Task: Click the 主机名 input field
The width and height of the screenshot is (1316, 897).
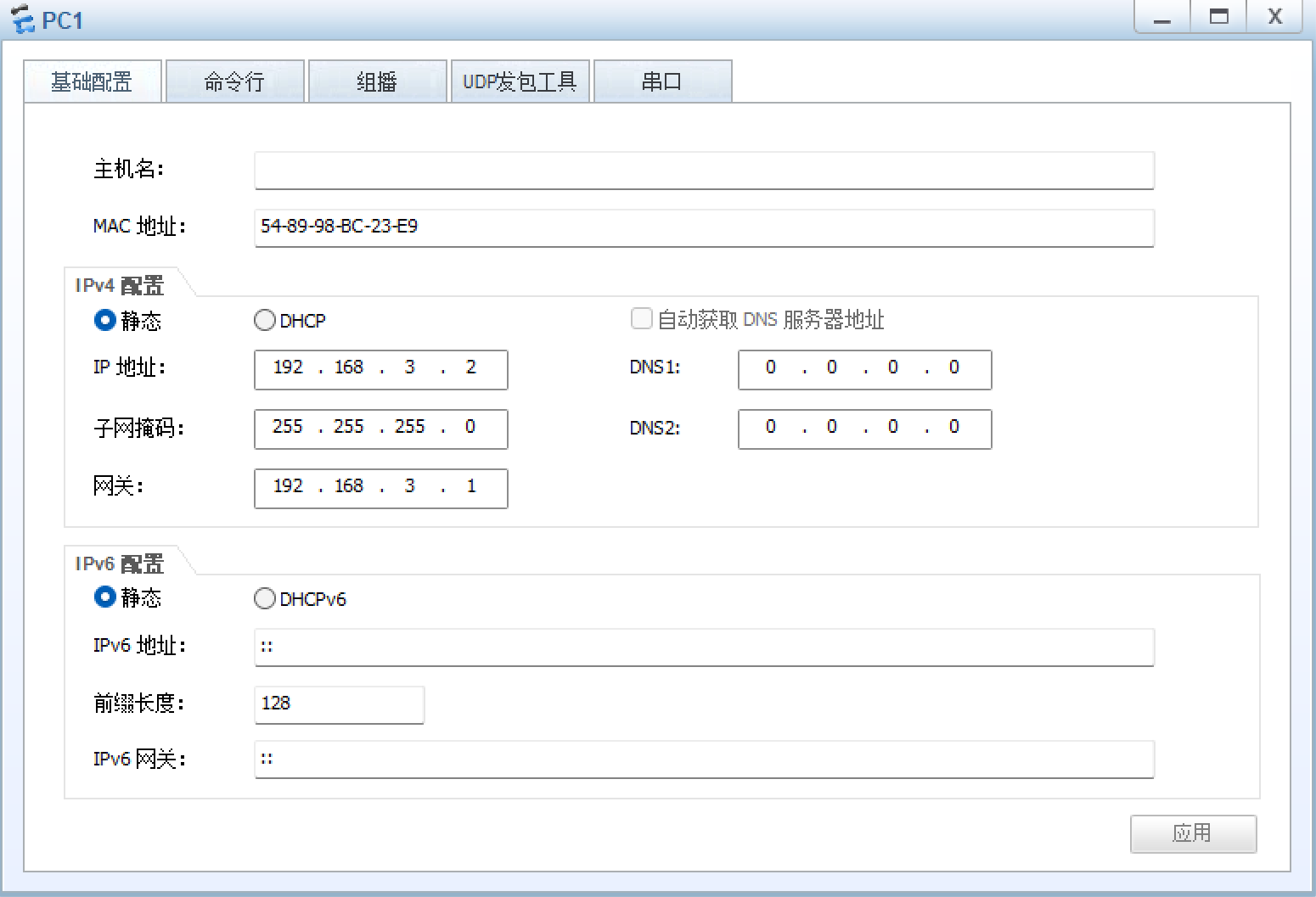Action: [703, 171]
